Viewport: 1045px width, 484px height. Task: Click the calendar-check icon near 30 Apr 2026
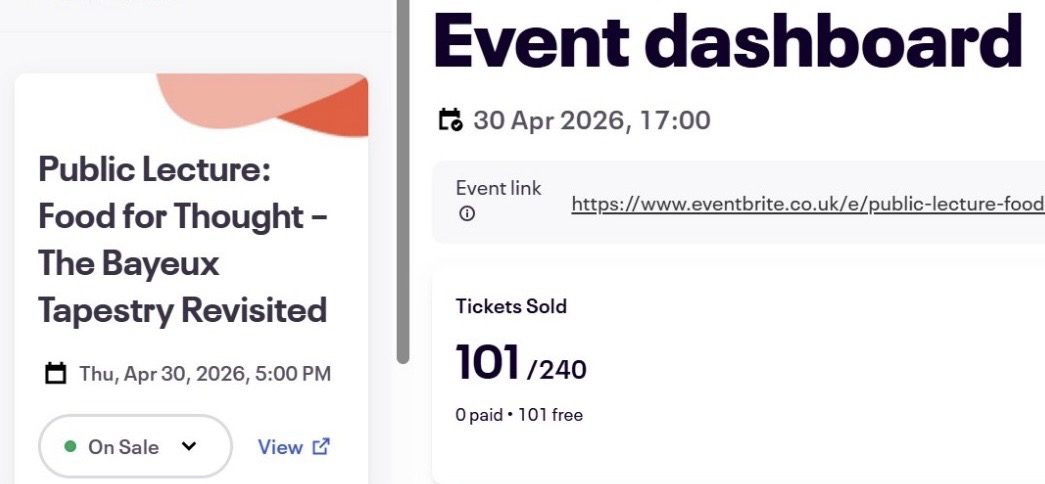coord(451,121)
